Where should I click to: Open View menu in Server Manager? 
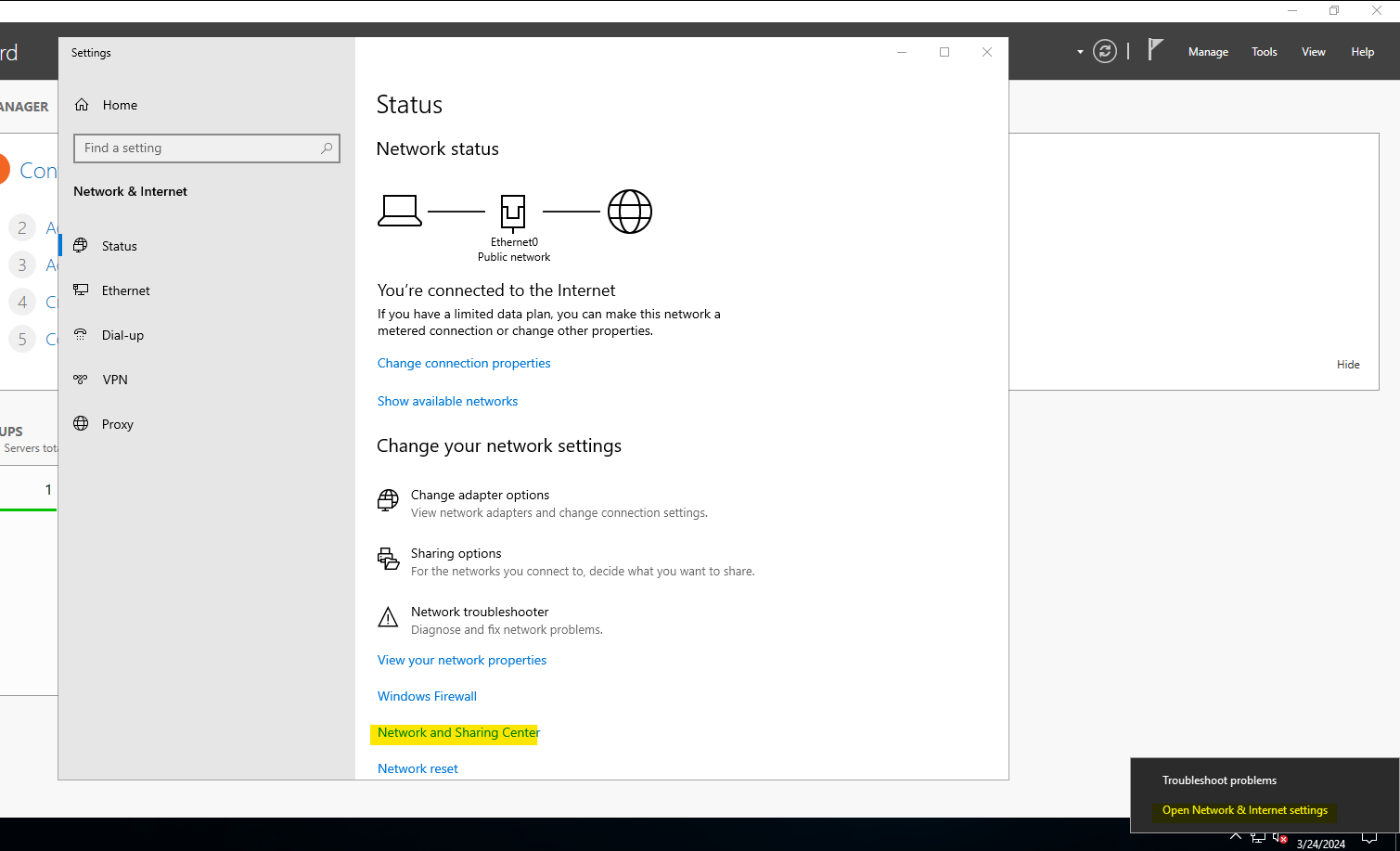coord(1313,52)
